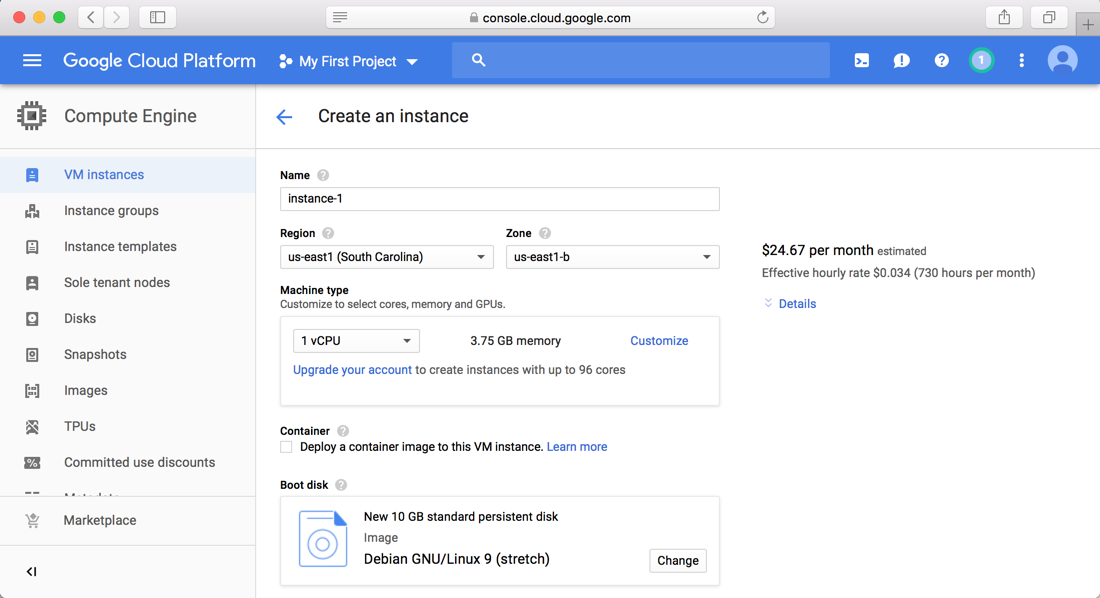This screenshot has height=598, width=1100.
Task: Open the help question mark icon
Action: pos(941,61)
